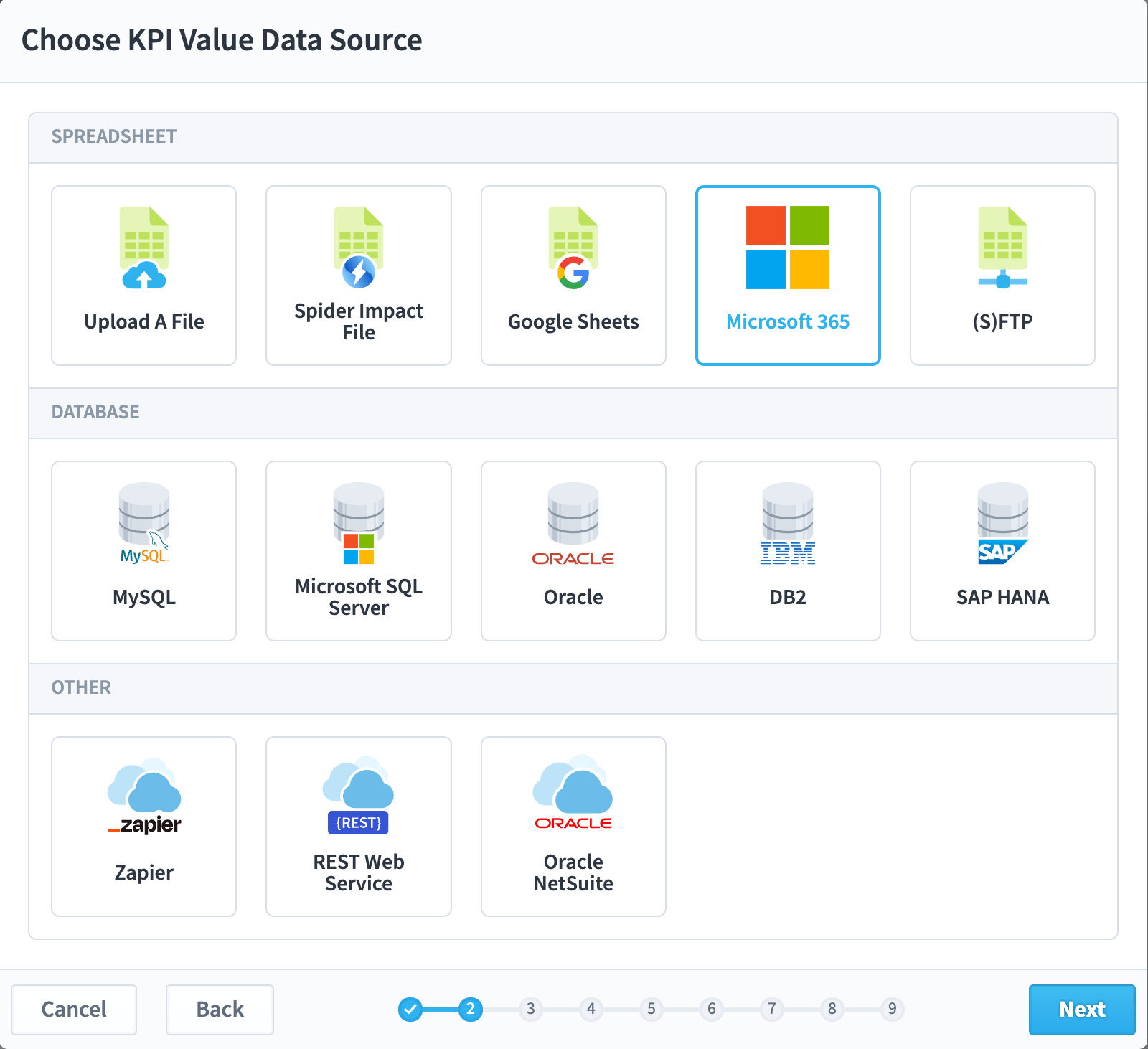Proceed with the Next button
1148x1049 pixels.
point(1082,1010)
